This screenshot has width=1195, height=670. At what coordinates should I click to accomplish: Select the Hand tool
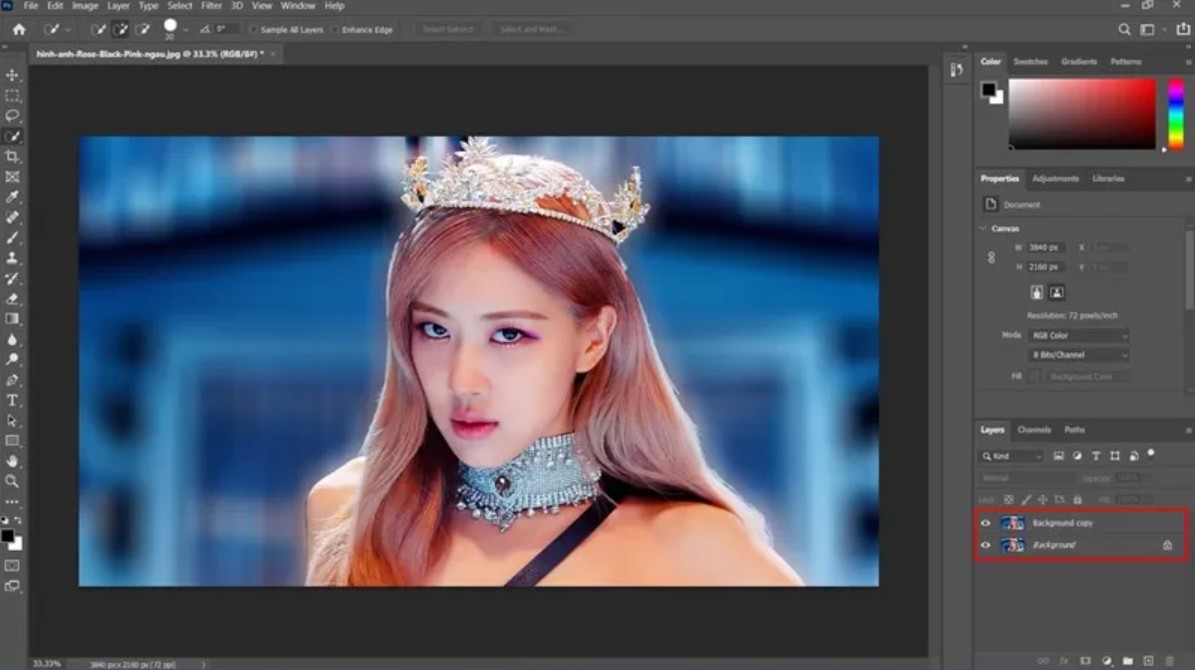(12, 461)
